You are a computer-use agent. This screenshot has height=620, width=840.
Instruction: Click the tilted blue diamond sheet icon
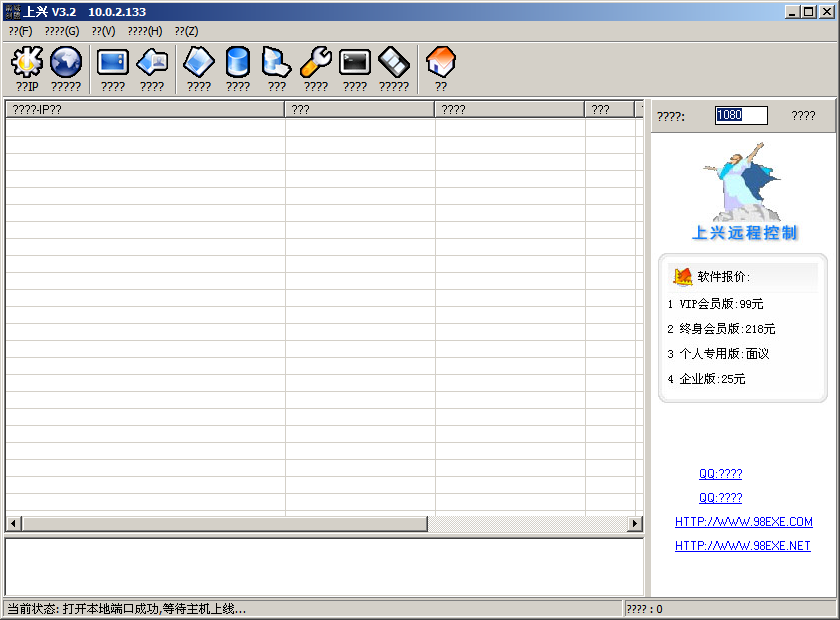199,64
